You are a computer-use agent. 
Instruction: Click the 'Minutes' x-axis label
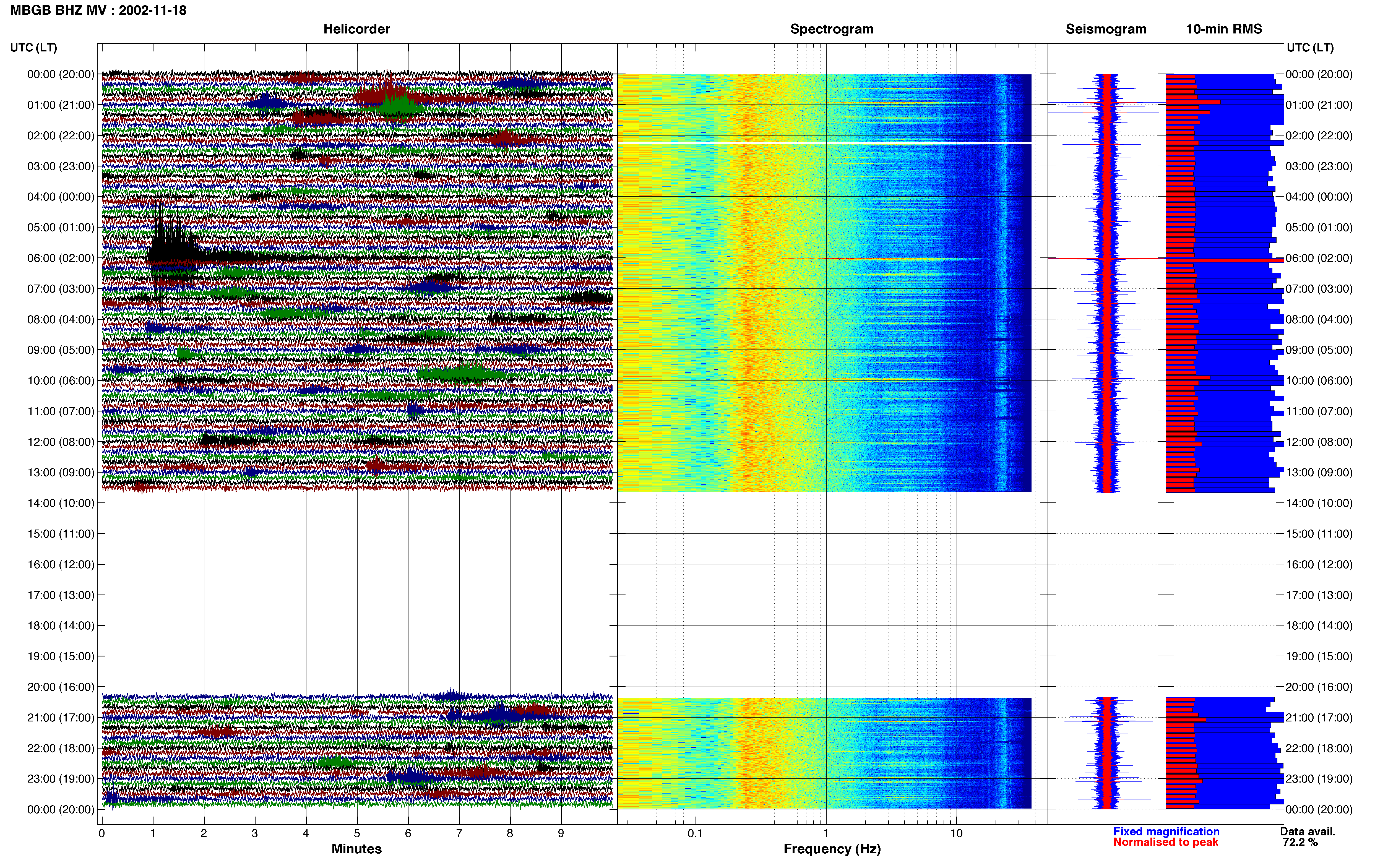356,848
